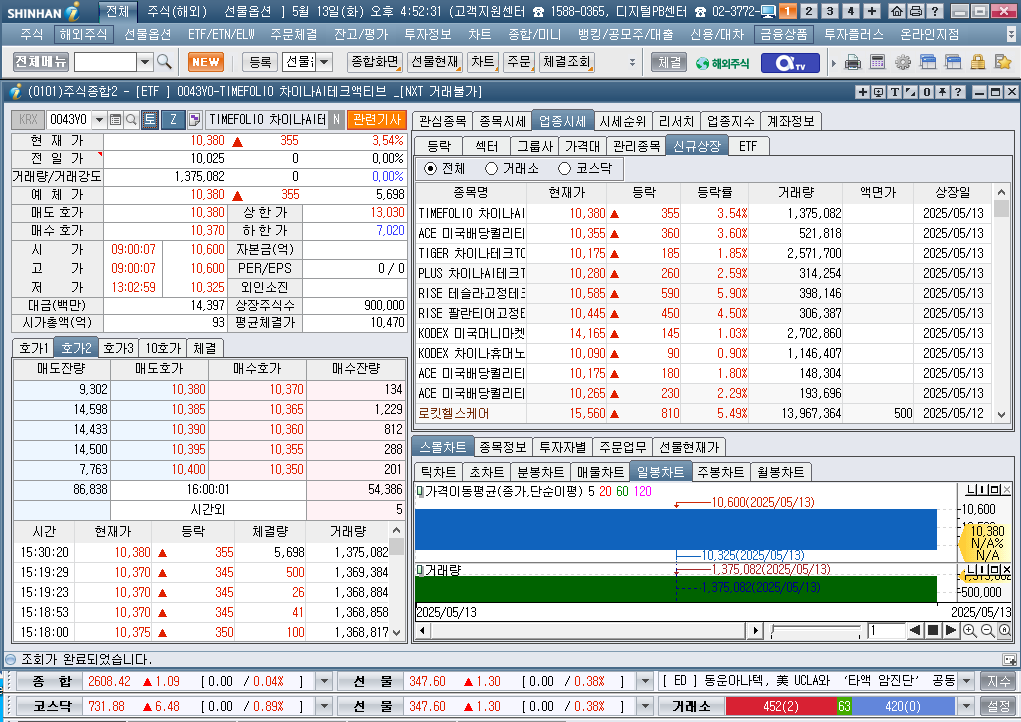Switch to virtual screen 2
The image size is (1021, 722).
(809, 11)
